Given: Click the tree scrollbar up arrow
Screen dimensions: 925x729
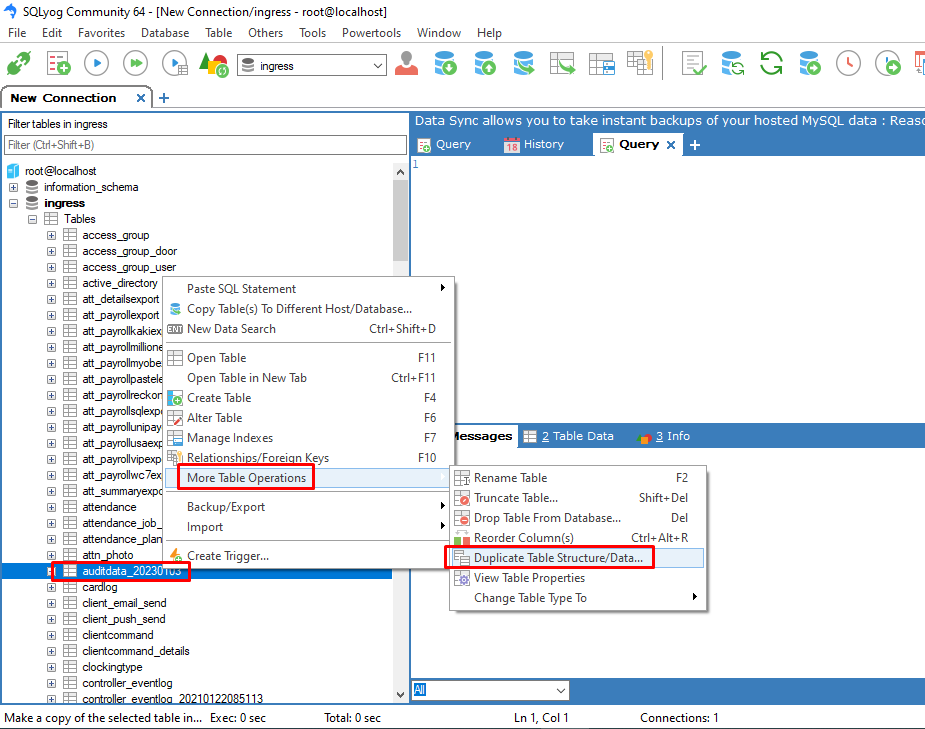Looking at the screenshot, I should (401, 172).
